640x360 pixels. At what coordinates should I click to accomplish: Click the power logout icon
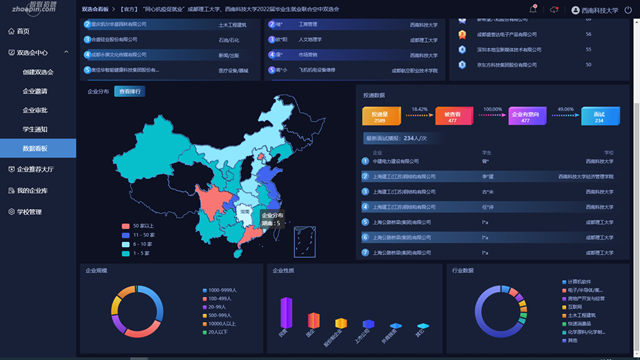click(x=628, y=10)
